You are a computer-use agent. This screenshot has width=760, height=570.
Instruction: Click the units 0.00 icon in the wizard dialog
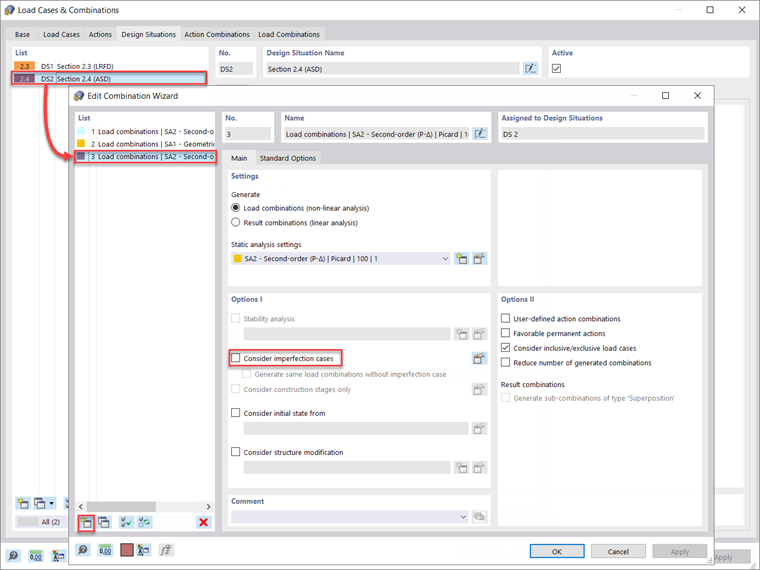coord(105,550)
